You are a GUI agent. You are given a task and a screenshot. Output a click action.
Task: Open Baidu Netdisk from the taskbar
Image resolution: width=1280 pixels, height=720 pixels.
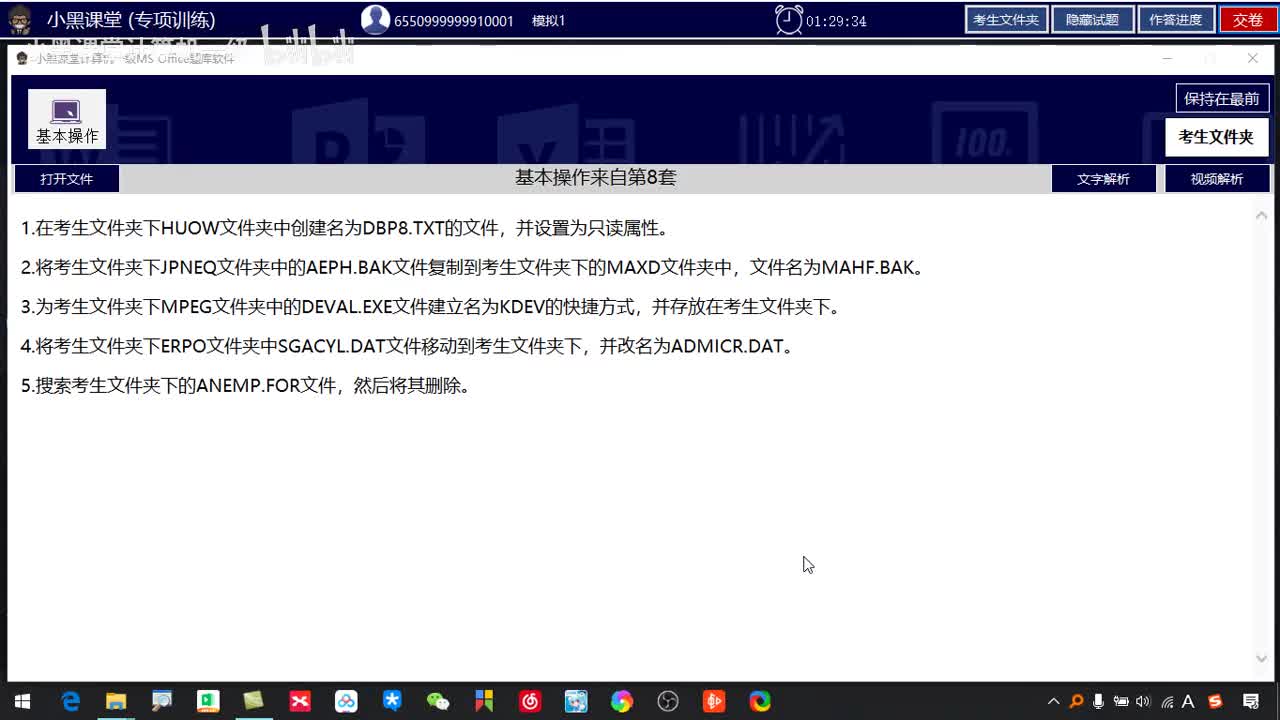(346, 701)
